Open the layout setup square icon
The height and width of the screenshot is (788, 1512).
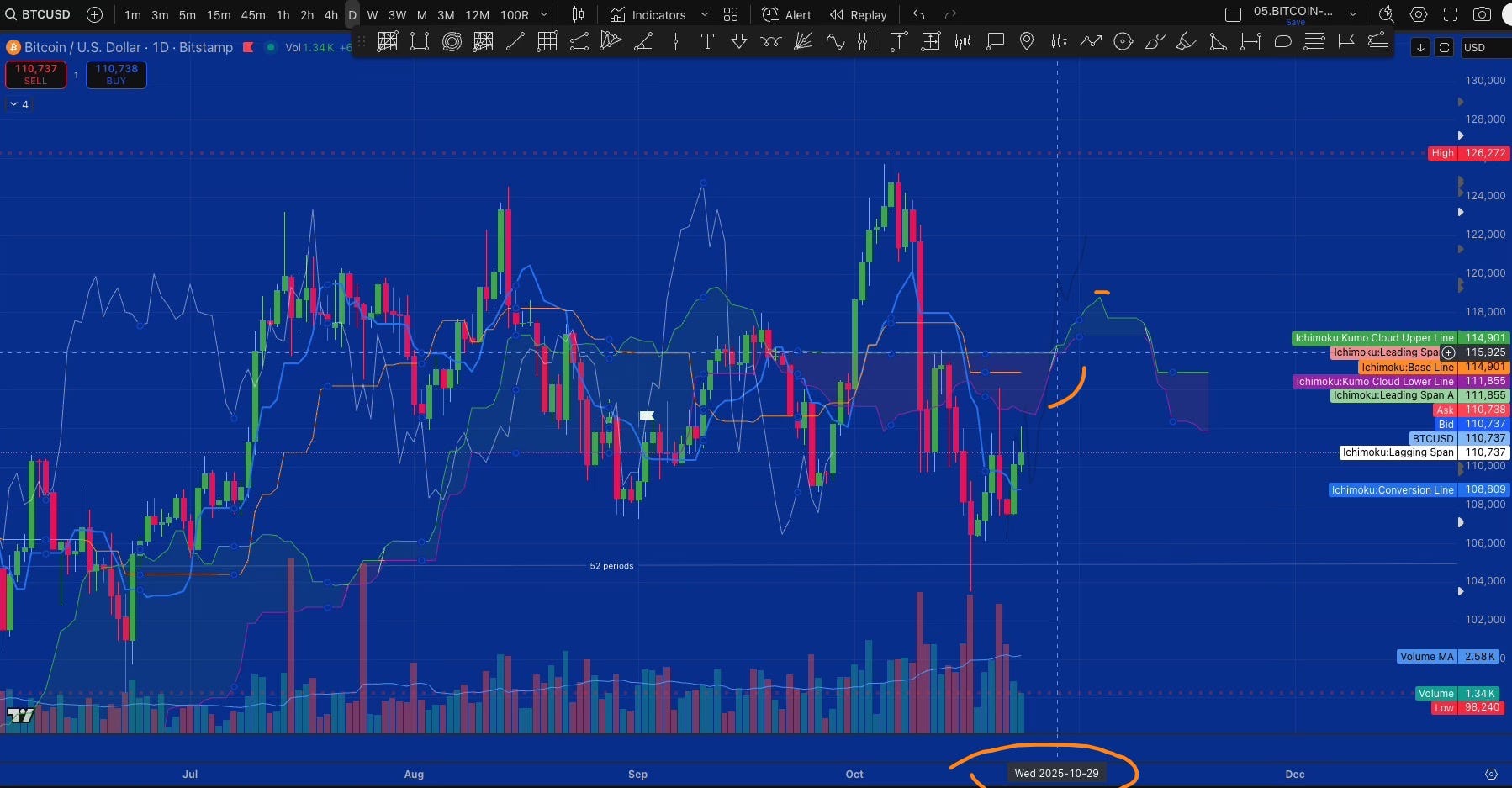(x=1233, y=14)
